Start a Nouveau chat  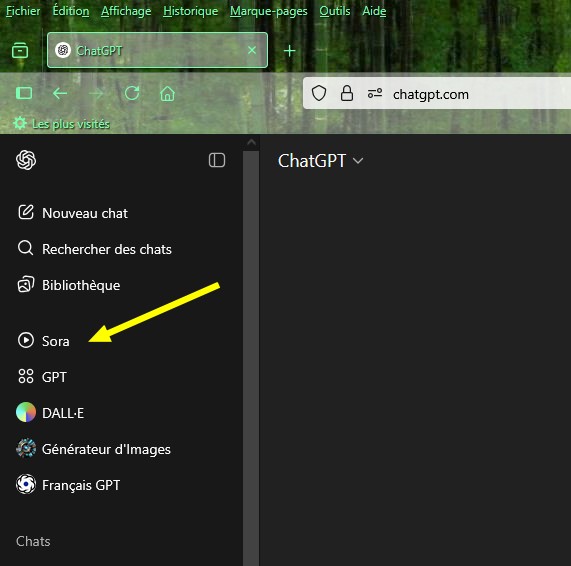pos(73,213)
